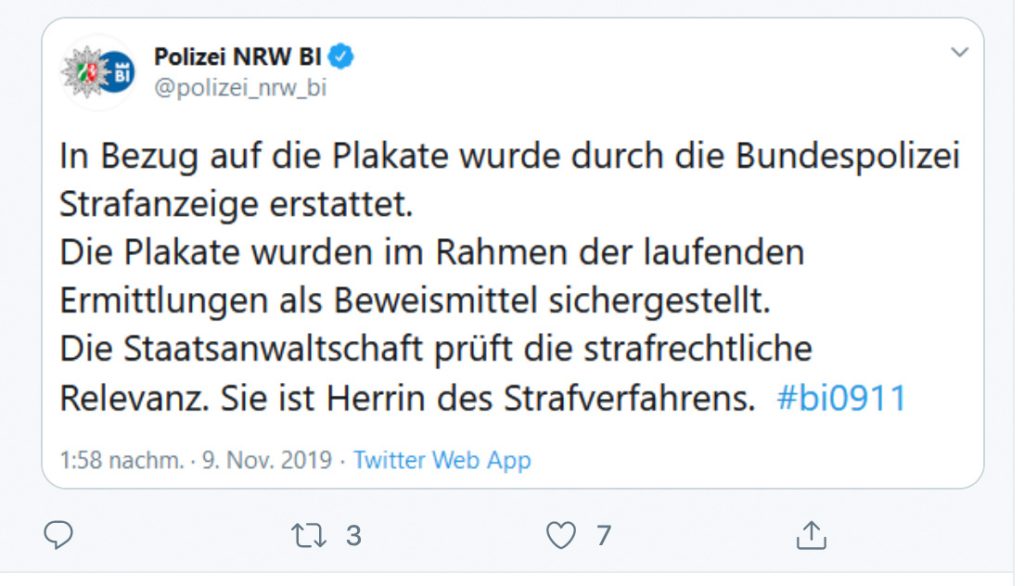Like the tweet with the heart icon

pyautogui.click(x=561, y=536)
